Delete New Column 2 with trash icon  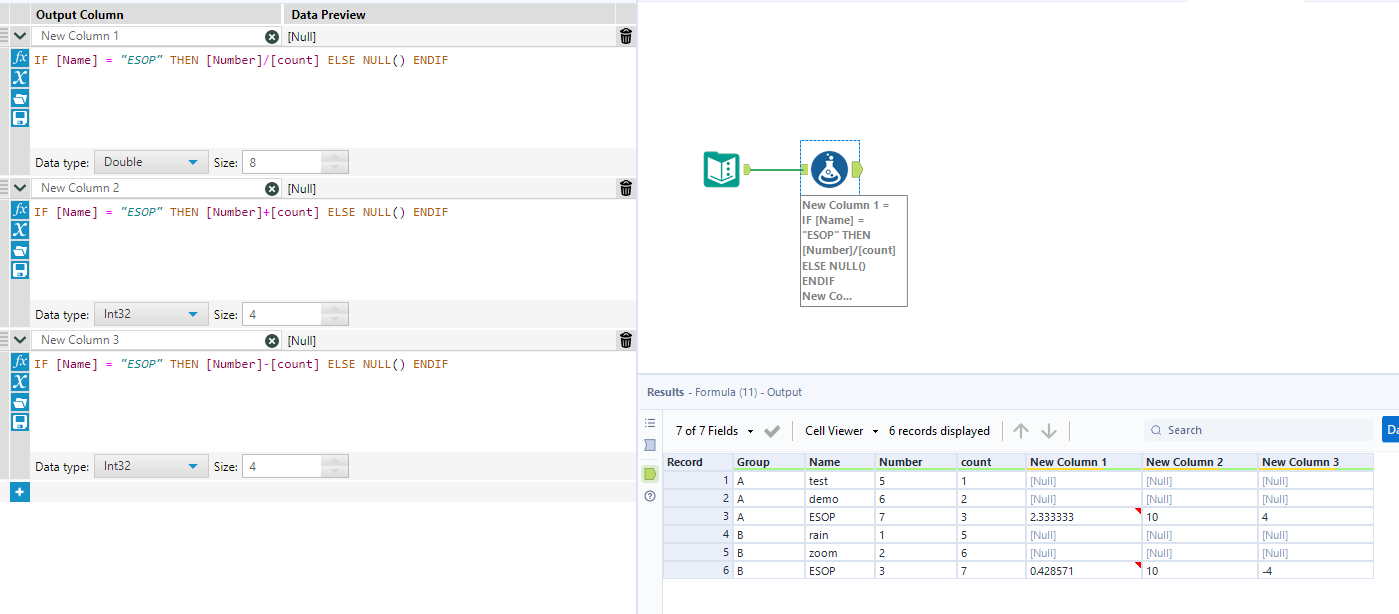[626, 188]
